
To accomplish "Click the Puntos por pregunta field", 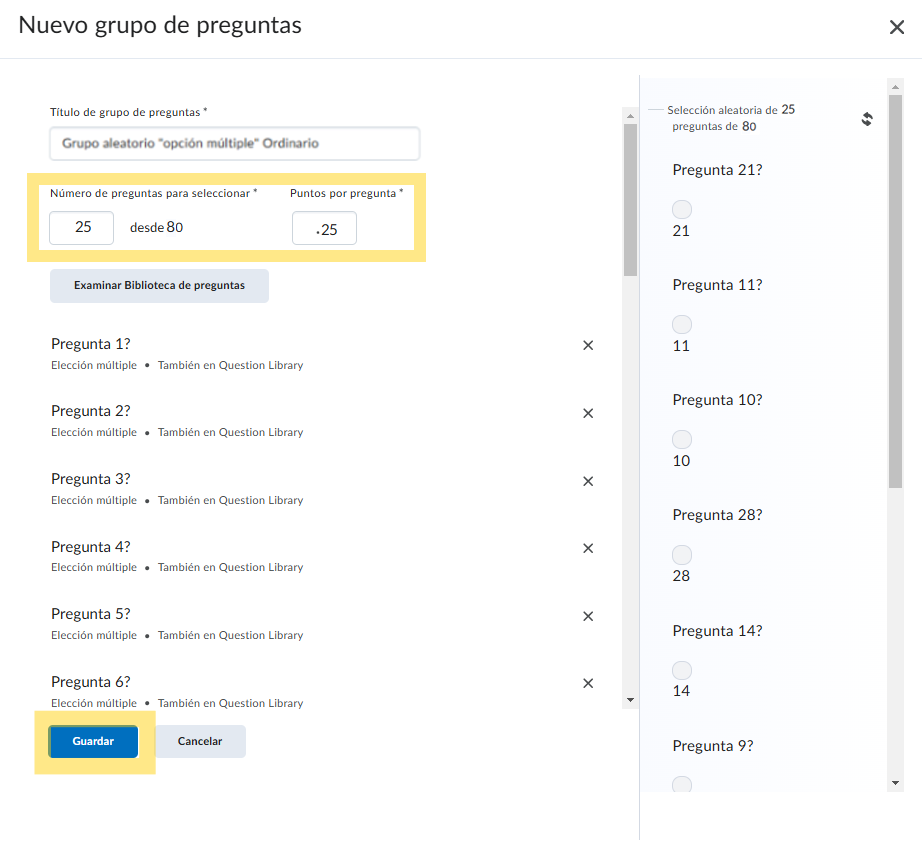I will point(324,228).
